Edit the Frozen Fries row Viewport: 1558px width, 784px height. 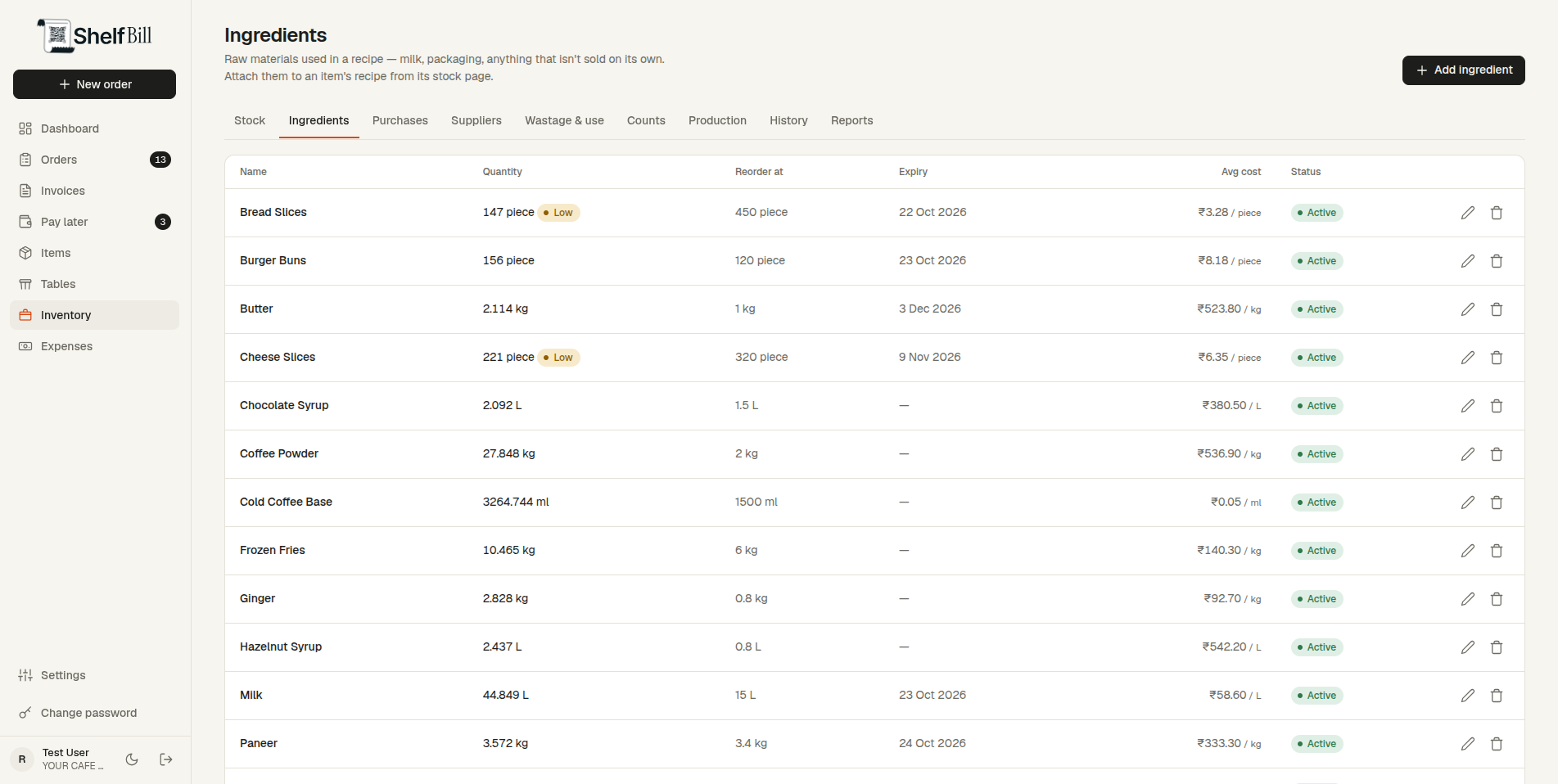(1468, 551)
